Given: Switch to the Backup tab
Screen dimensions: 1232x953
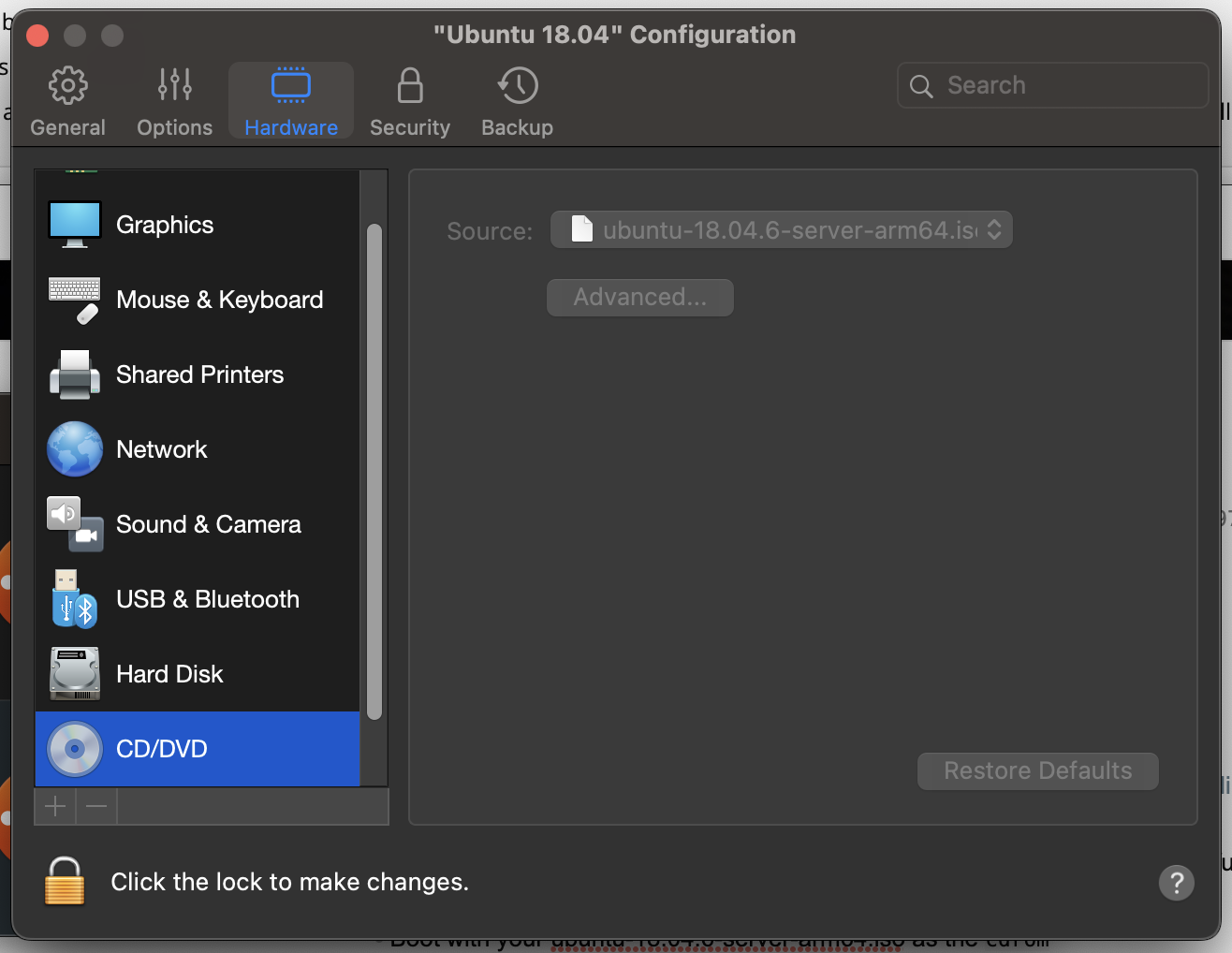Looking at the screenshot, I should pos(517,101).
